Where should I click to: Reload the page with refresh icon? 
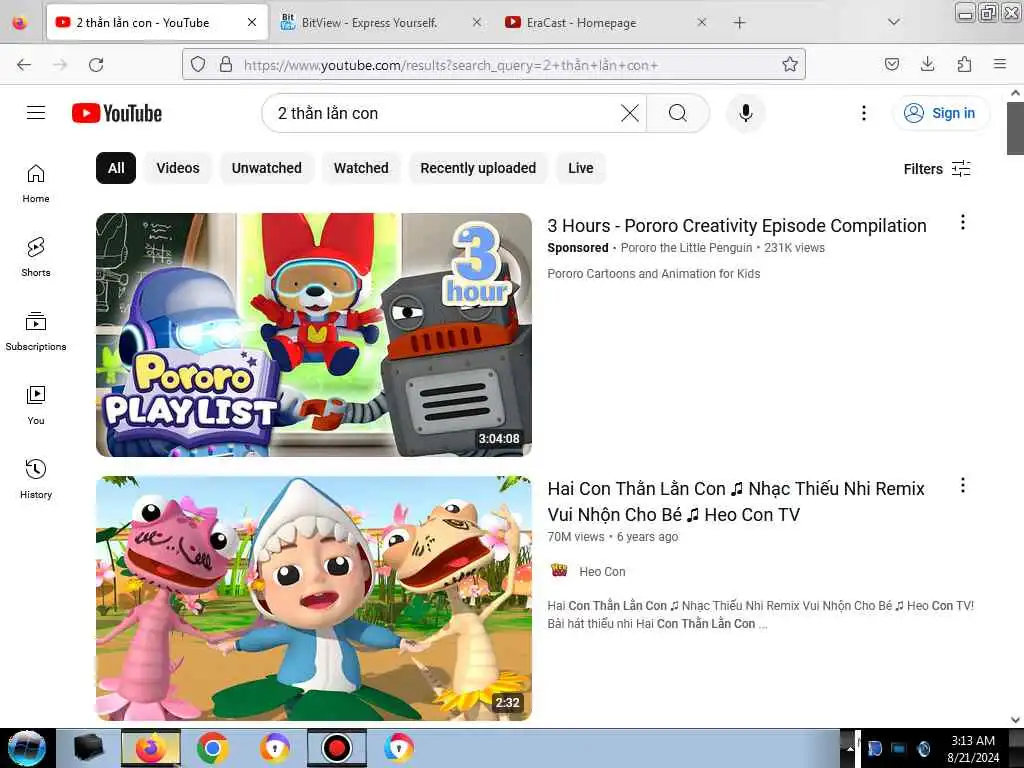click(96, 65)
